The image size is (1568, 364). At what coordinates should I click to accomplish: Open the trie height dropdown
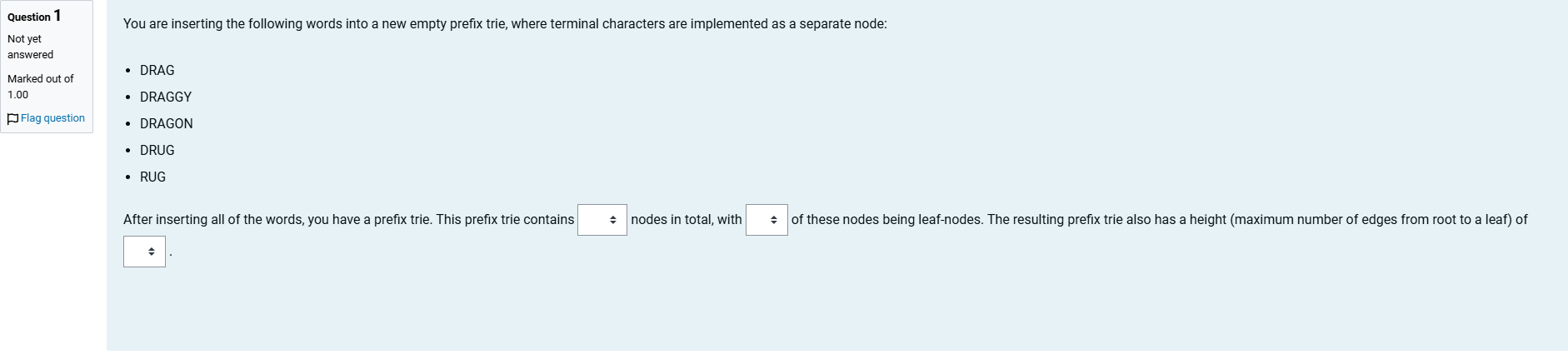144,252
